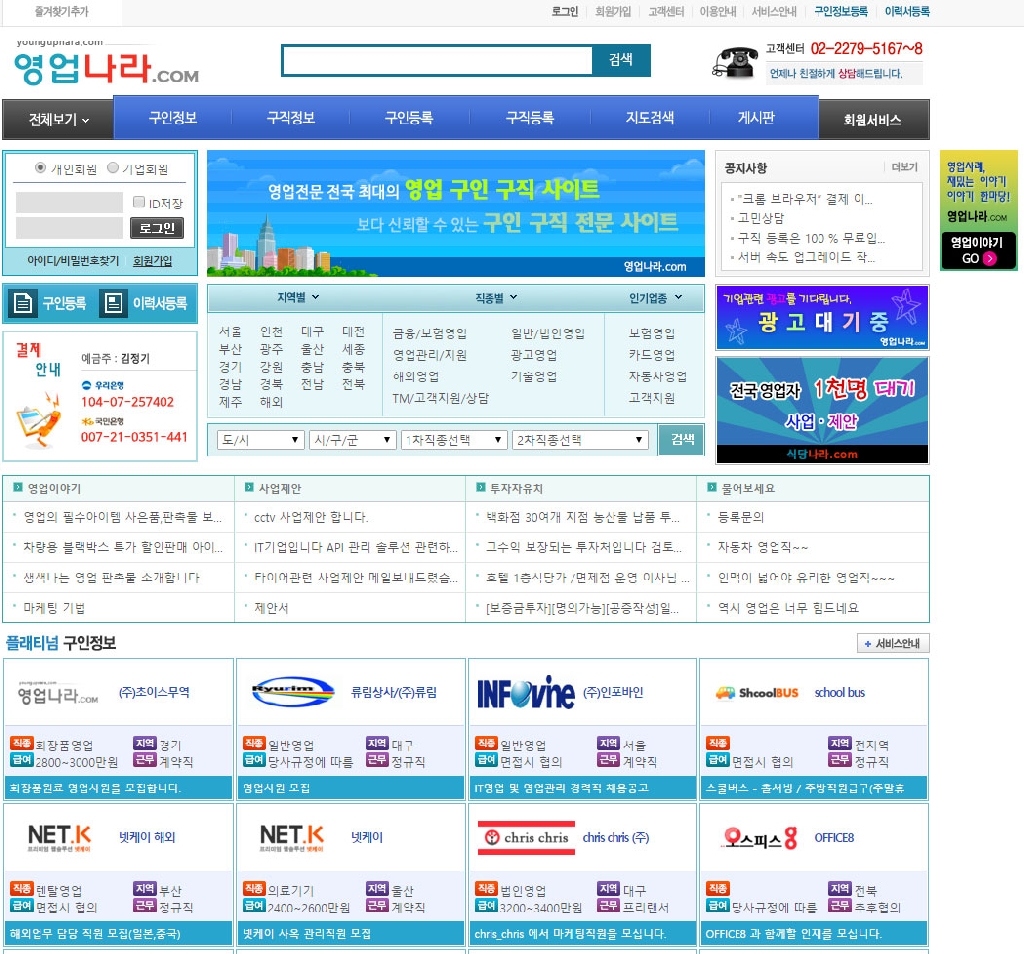1024x954 pixels.
Task: Open the 도/시 region dropdown
Action: click(260, 440)
